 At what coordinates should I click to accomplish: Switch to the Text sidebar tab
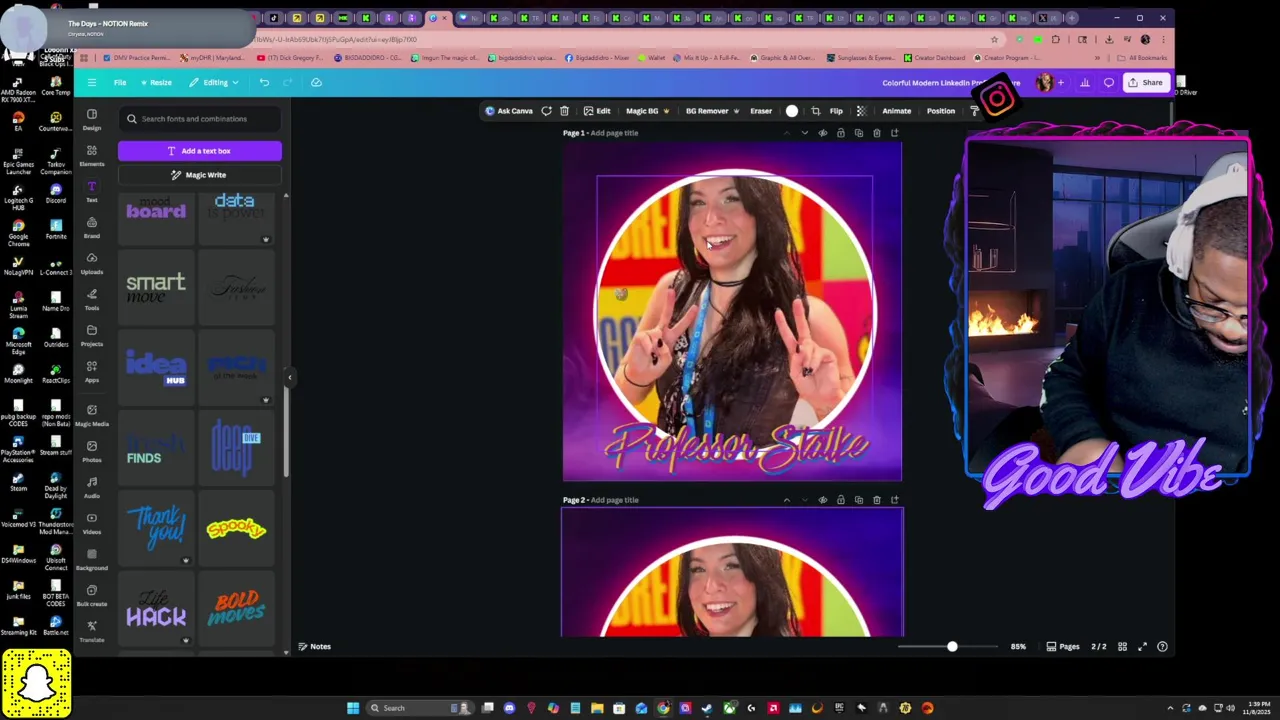click(x=92, y=191)
